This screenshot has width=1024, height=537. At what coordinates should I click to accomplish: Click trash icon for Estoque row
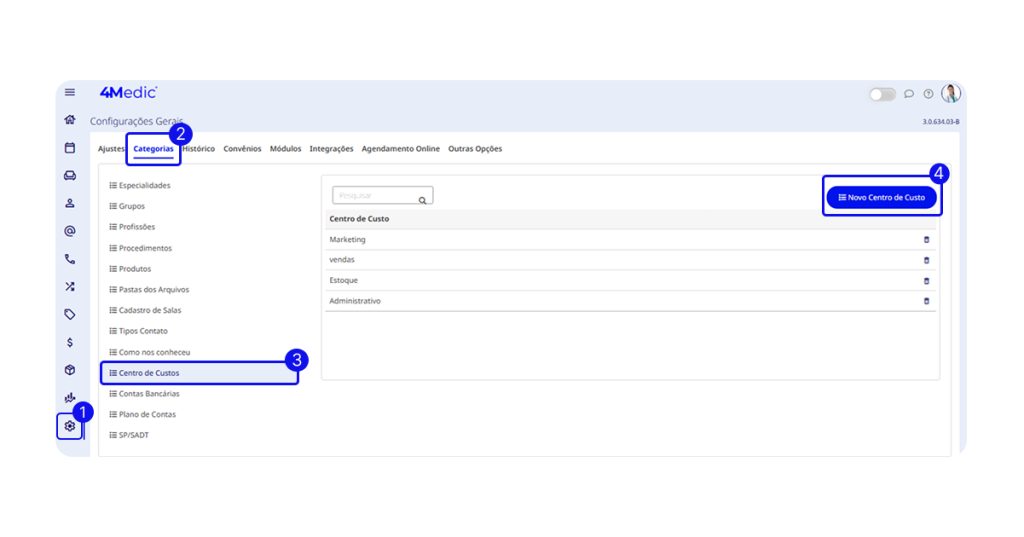[x=926, y=281]
